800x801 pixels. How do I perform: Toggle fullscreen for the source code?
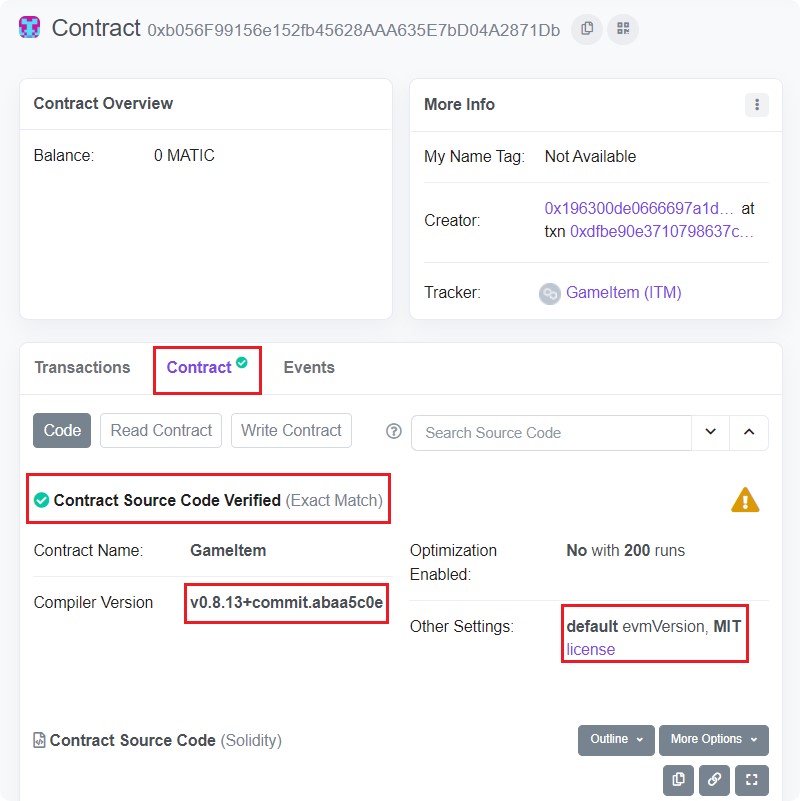pyautogui.click(x=751, y=780)
